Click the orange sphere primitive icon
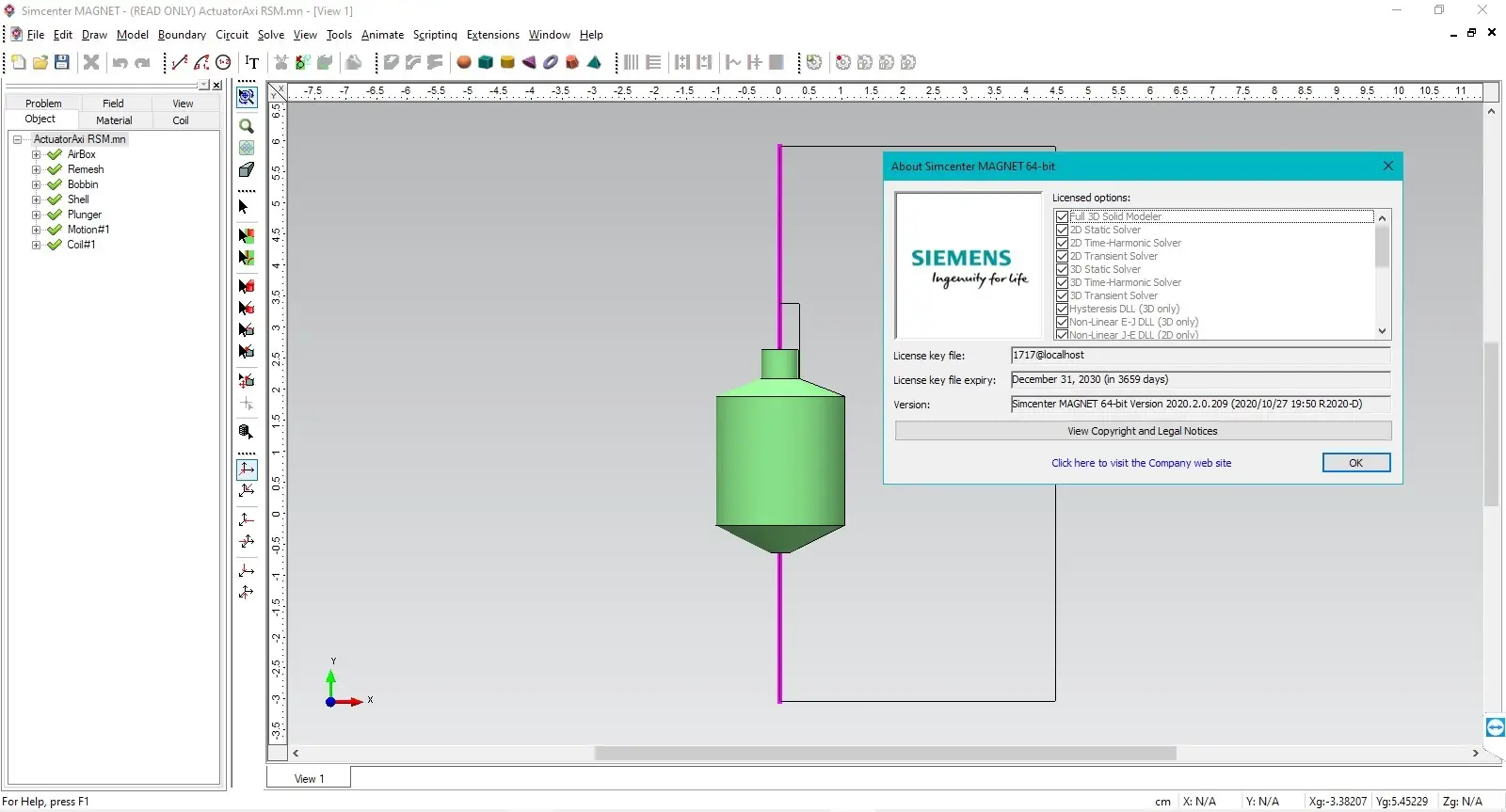The width and height of the screenshot is (1506, 812). click(464, 62)
